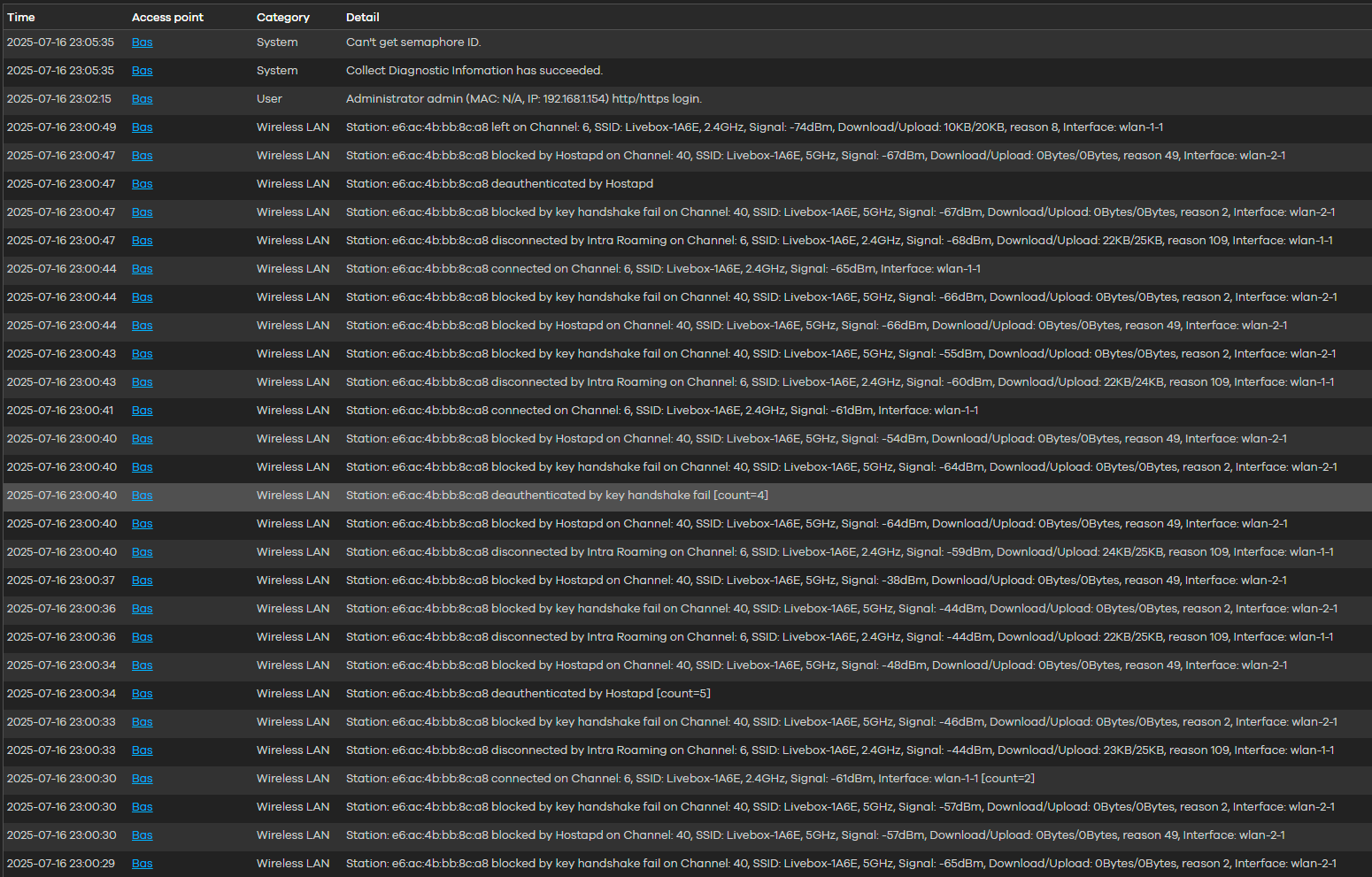Open the Bas link in the Administrator admin login row
Screen dimensions: 1372x877
click(x=143, y=98)
